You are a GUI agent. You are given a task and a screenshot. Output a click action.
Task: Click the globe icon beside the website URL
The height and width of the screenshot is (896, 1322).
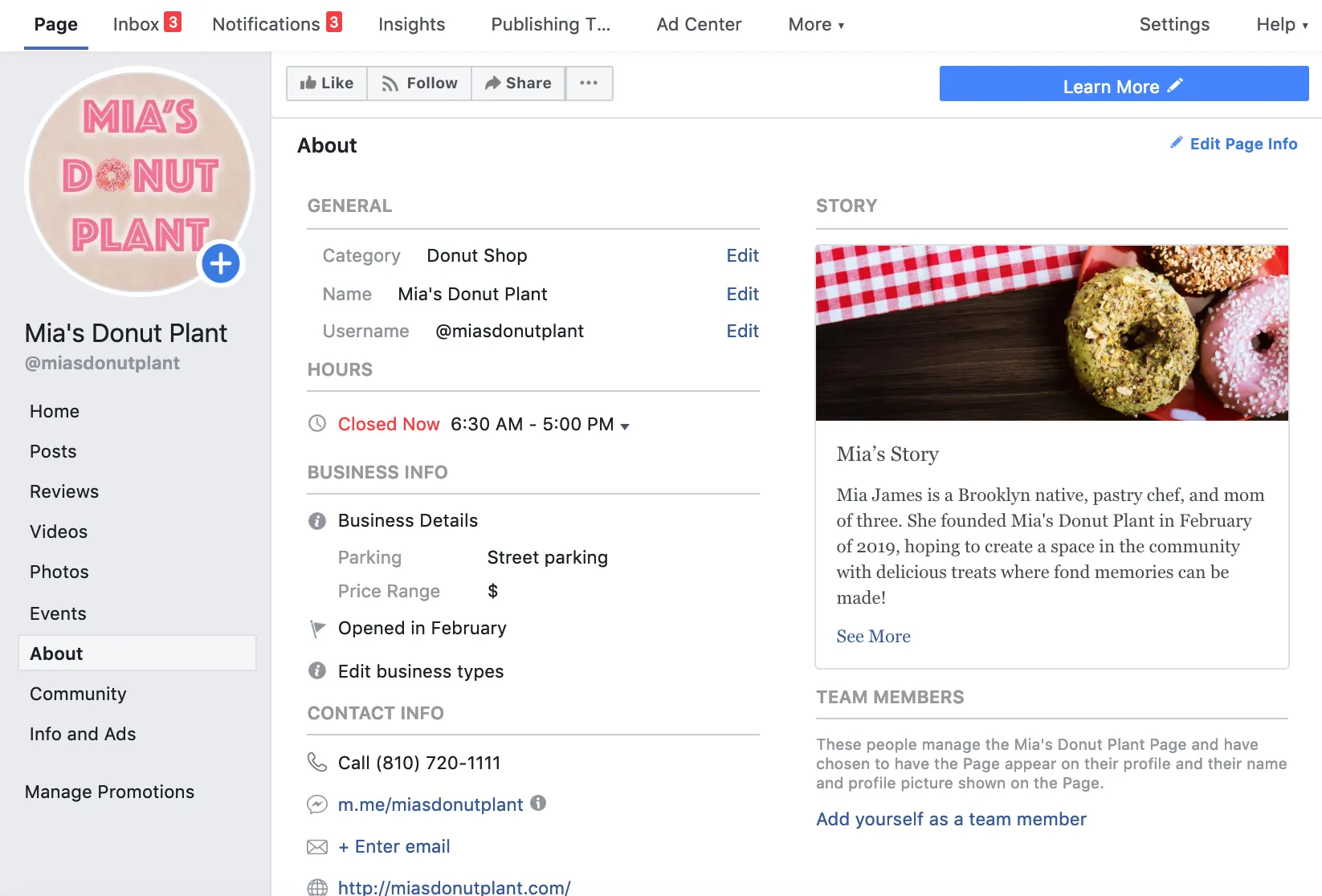(317, 886)
